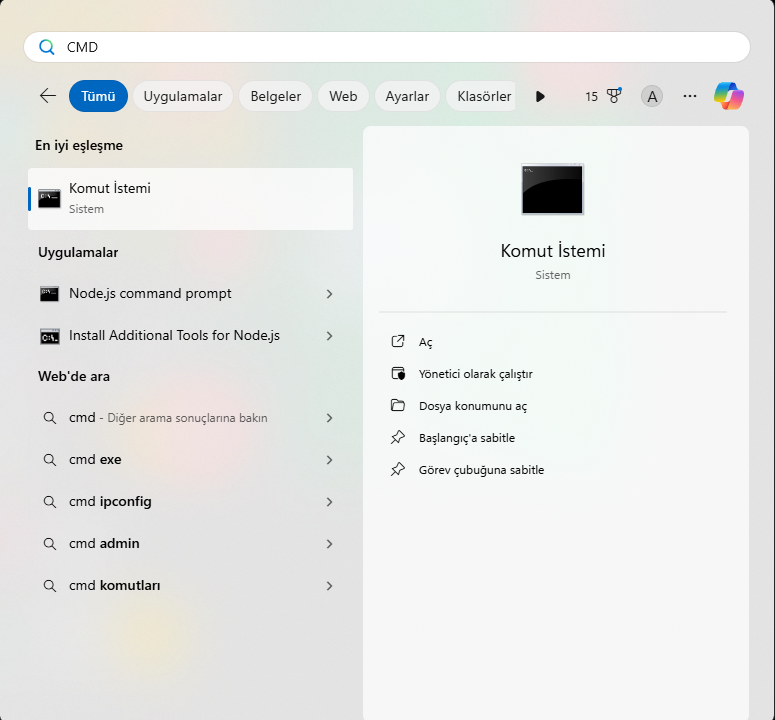Image resolution: width=775 pixels, height=720 pixels.
Task: Expand Install Additional Tools for Node.js chevron
Action: click(x=330, y=336)
